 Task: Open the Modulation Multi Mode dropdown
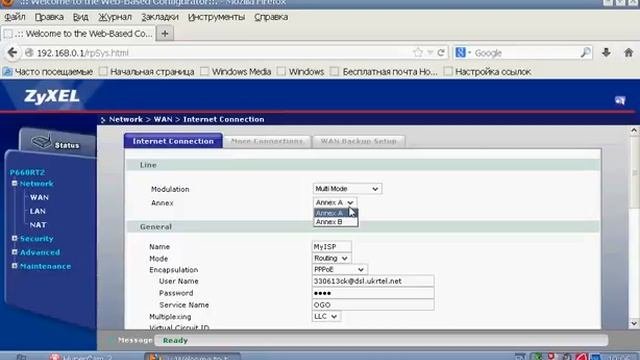point(347,189)
